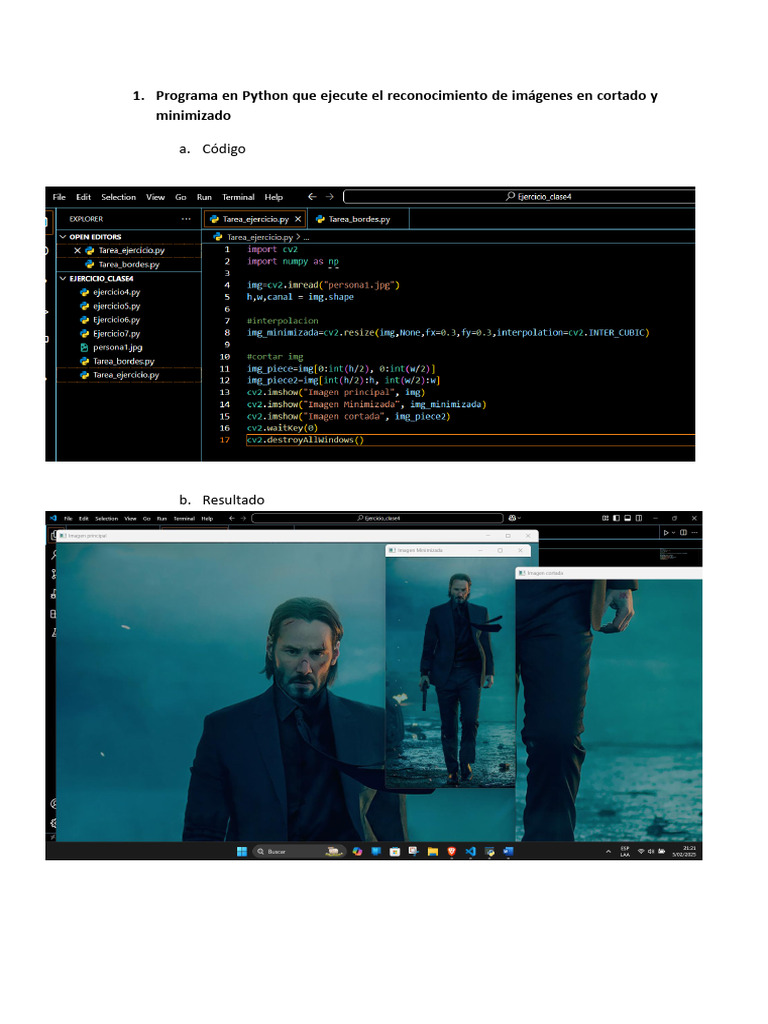The width and height of the screenshot is (768, 1024).
Task: Open the Copilot icon dropdown in title bar
Action: click(x=515, y=518)
